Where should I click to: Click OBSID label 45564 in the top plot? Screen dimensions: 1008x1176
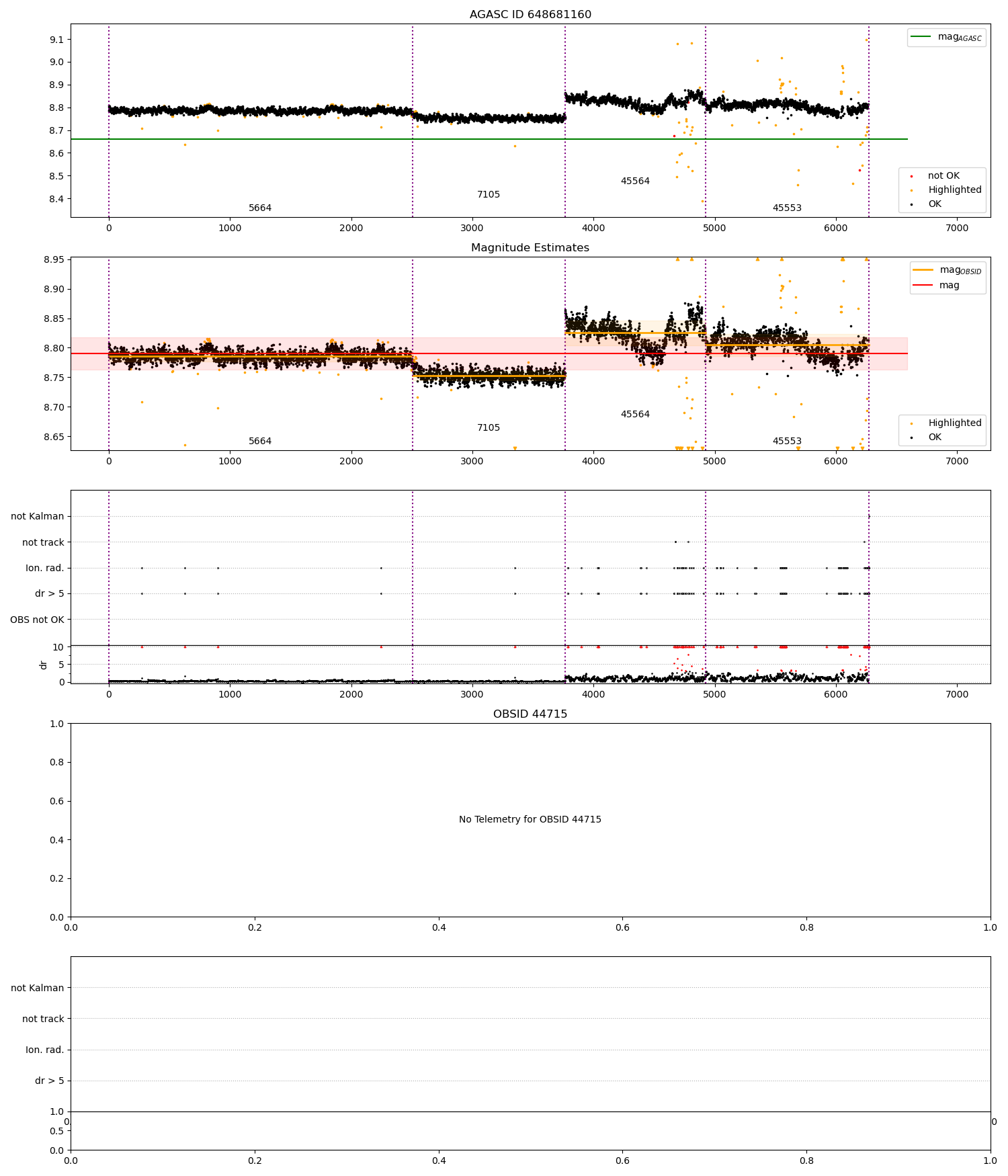(x=635, y=181)
